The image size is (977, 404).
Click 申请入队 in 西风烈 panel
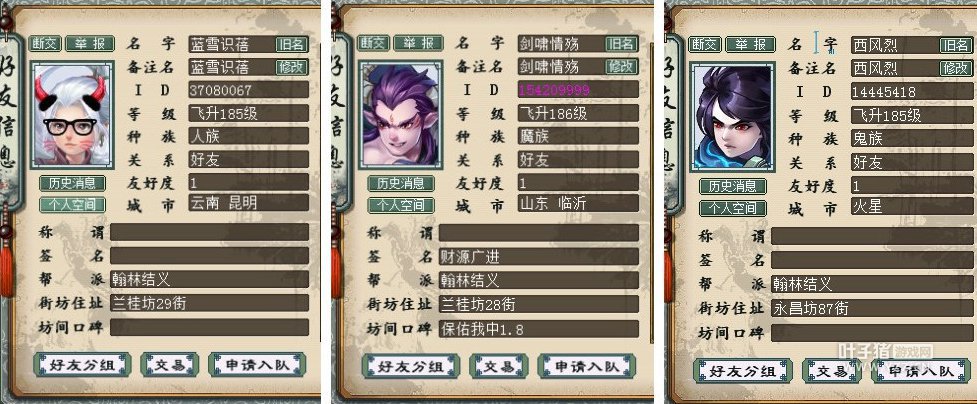point(921,371)
